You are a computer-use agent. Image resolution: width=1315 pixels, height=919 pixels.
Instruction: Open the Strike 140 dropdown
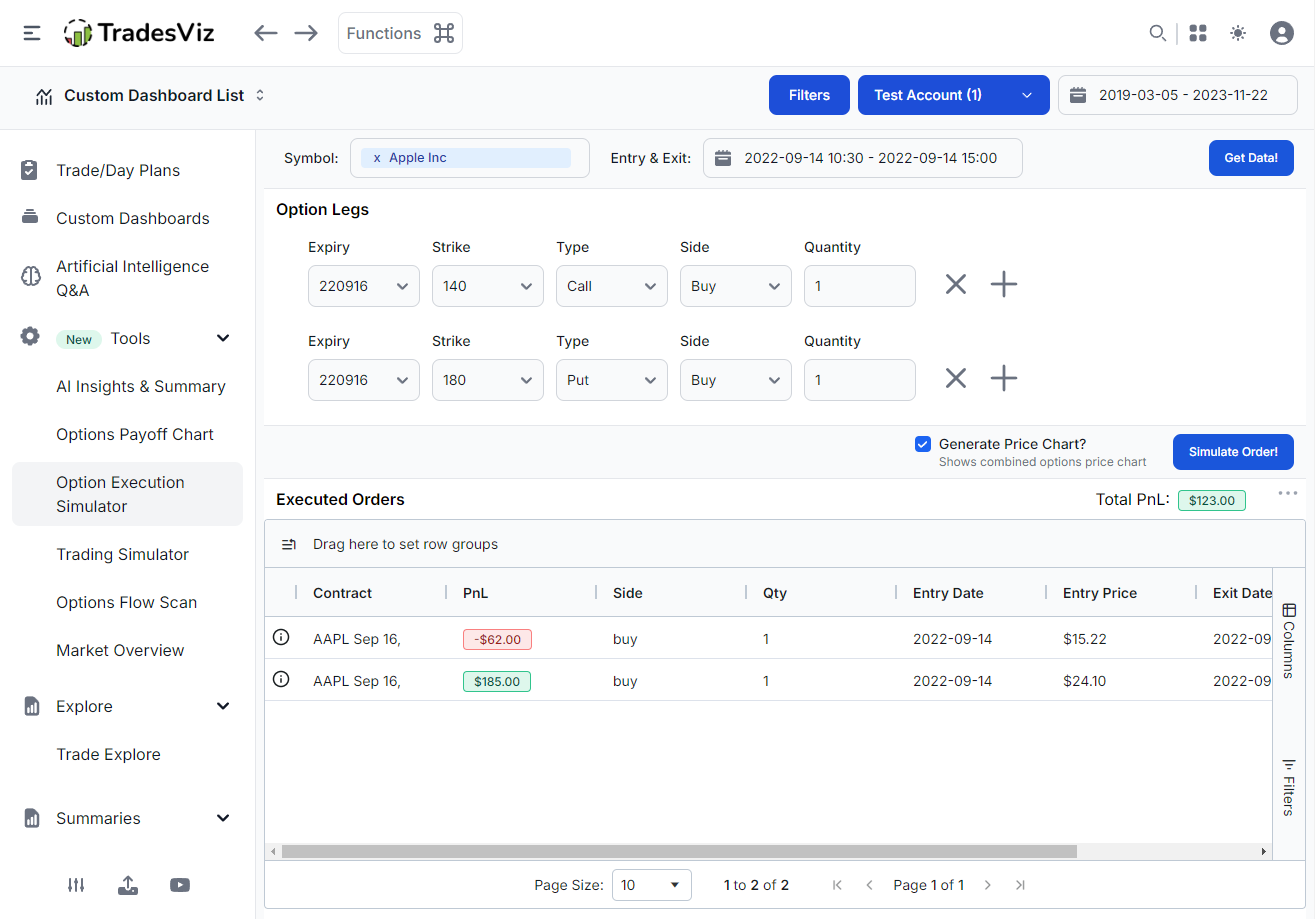click(x=488, y=286)
